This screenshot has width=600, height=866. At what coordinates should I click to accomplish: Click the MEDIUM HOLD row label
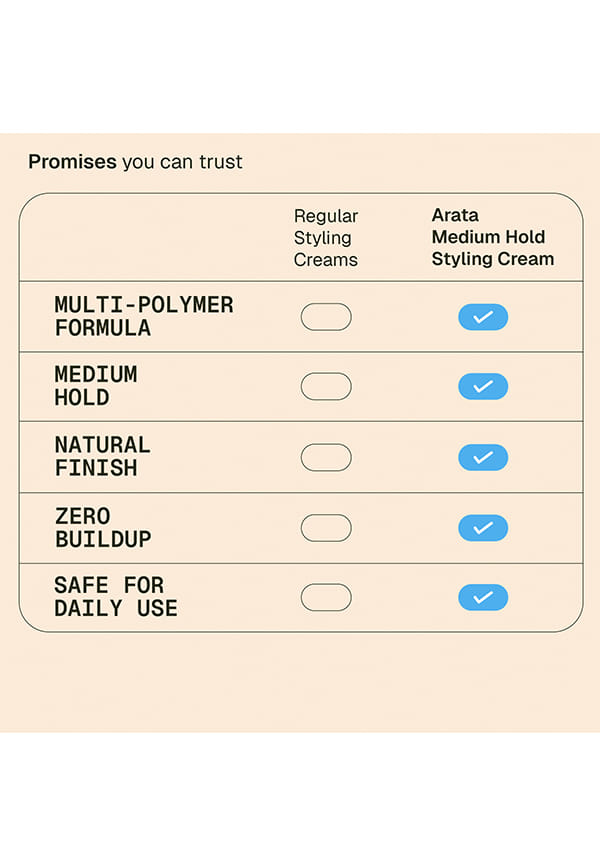(x=96, y=386)
